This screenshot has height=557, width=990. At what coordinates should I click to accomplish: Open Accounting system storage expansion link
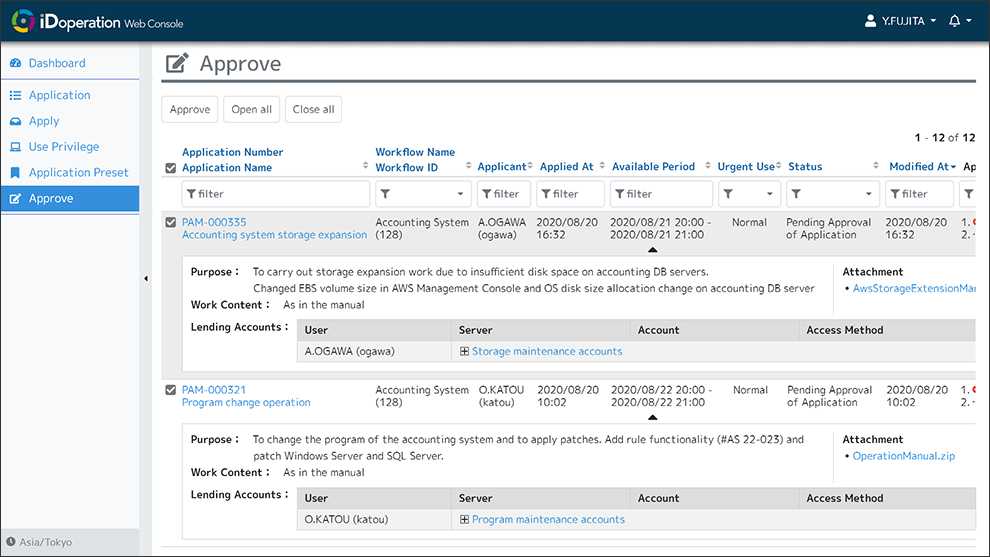(x=274, y=235)
